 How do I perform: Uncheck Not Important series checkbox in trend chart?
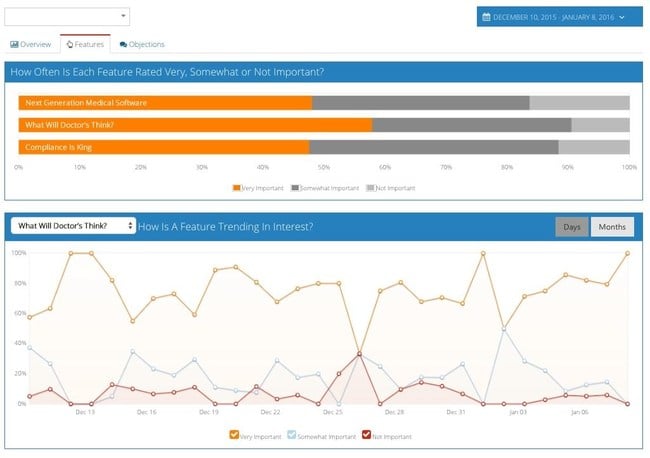(366, 435)
